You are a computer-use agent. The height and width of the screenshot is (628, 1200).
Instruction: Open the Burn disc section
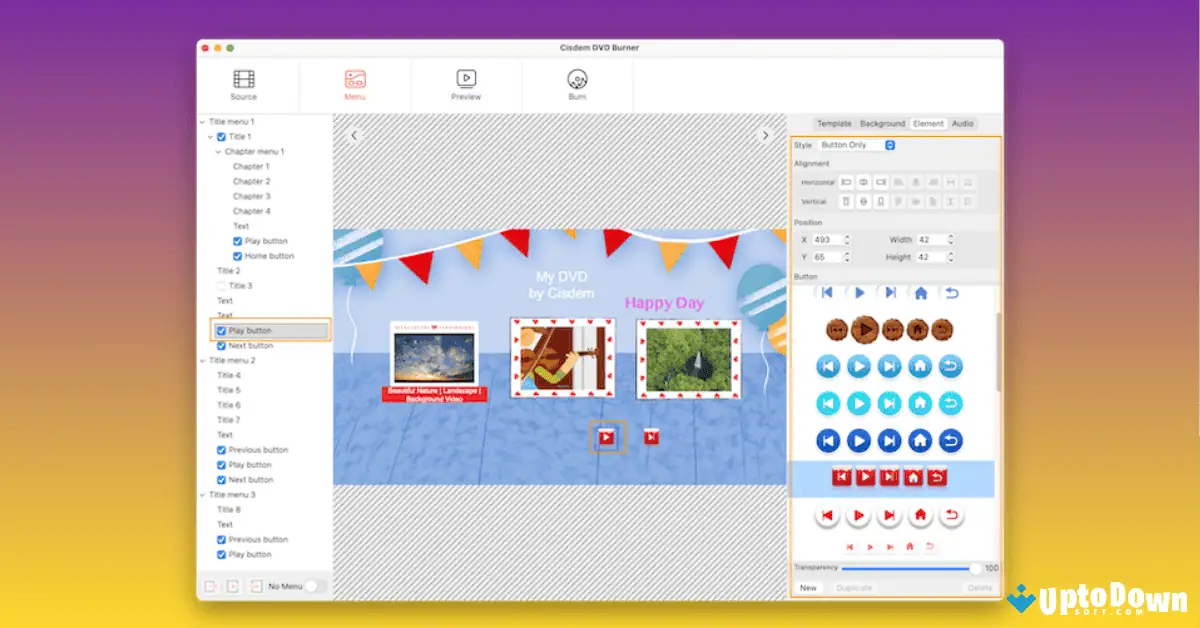[x=577, y=80]
